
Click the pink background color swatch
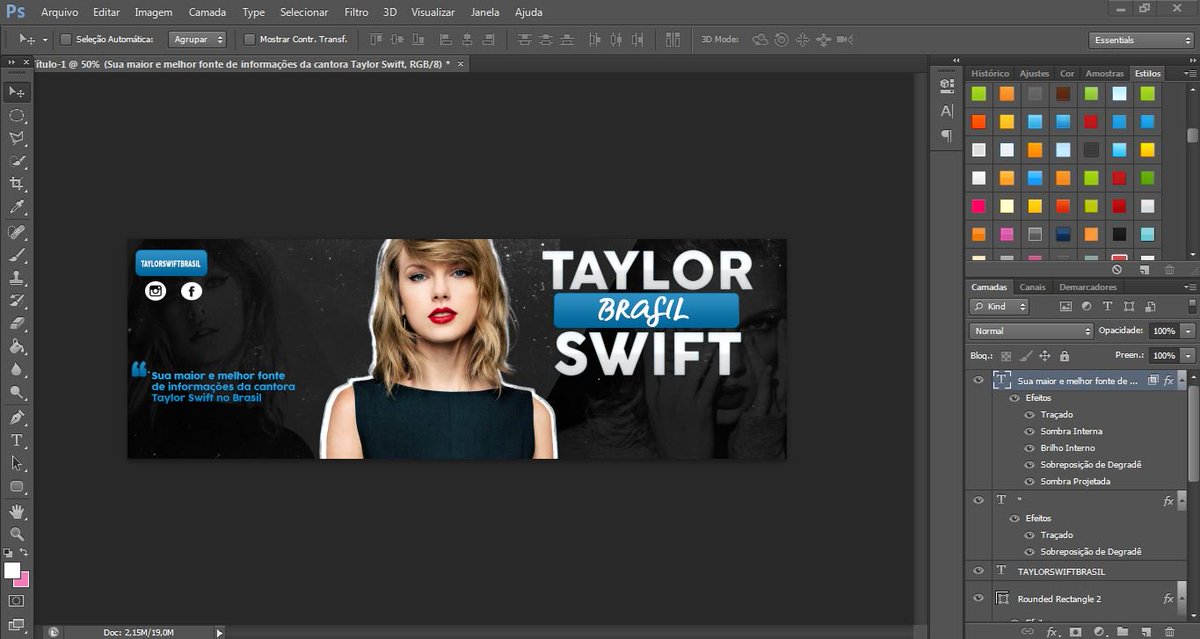pos(24,580)
